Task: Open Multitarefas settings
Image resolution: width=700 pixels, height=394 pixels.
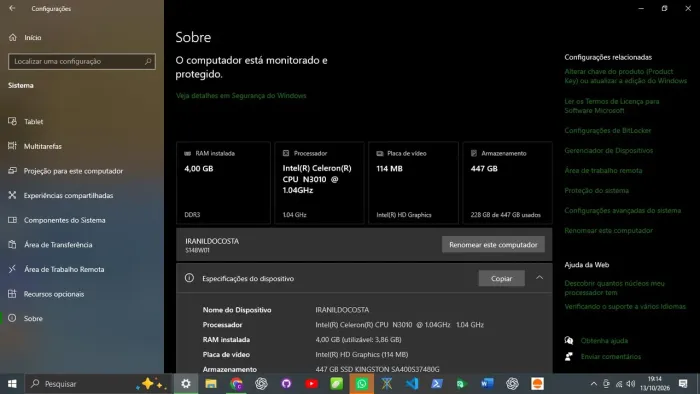Action: click(43, 146)
